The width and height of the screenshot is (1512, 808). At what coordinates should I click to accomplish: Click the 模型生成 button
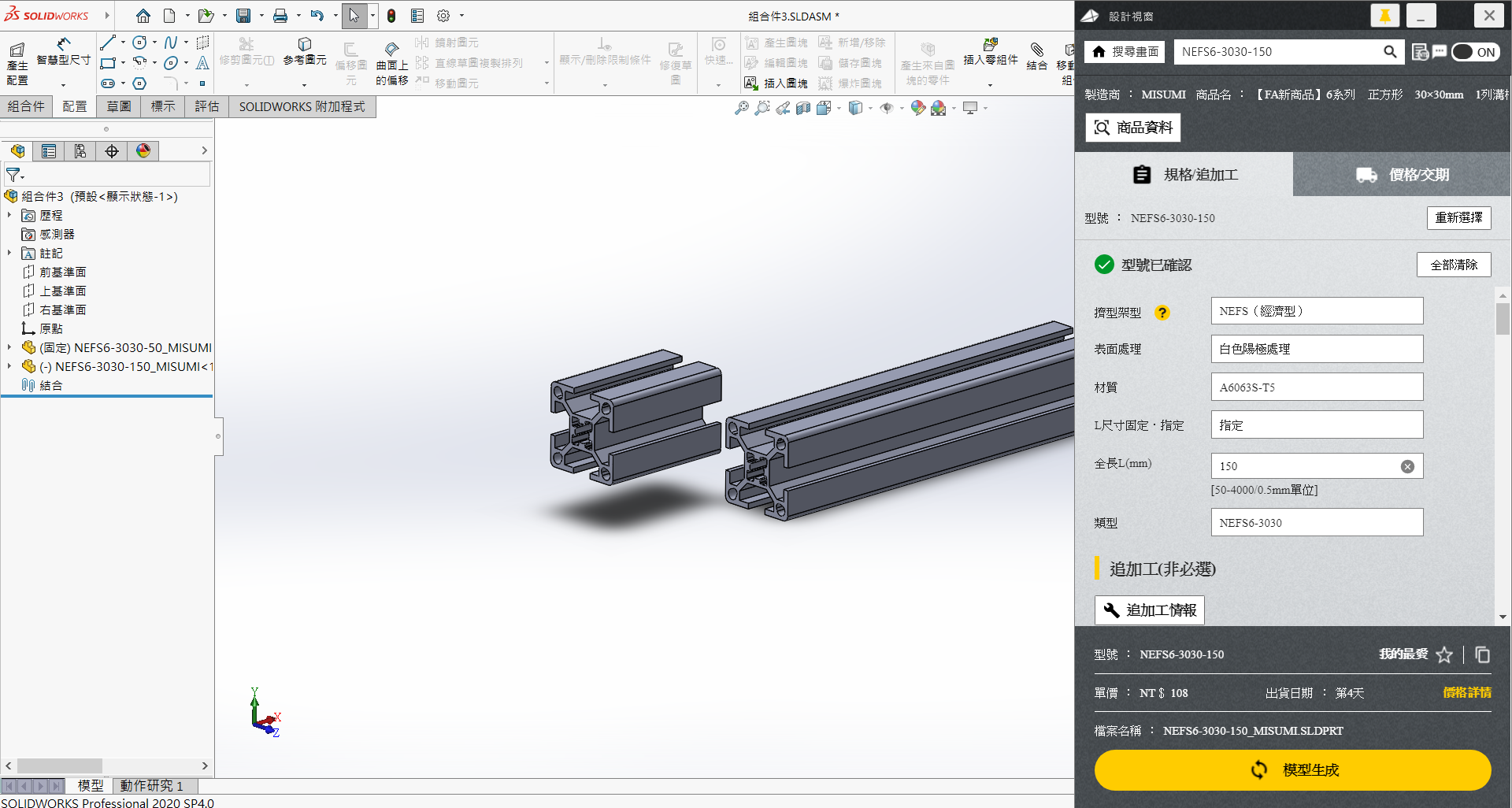click(x=1292, y=769)
